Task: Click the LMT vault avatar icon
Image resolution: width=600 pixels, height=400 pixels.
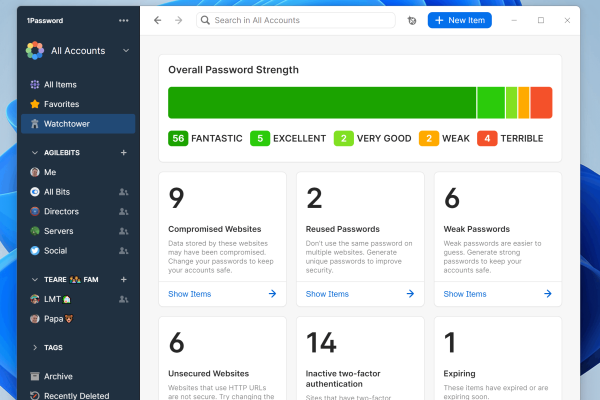Action: point(35,299)
